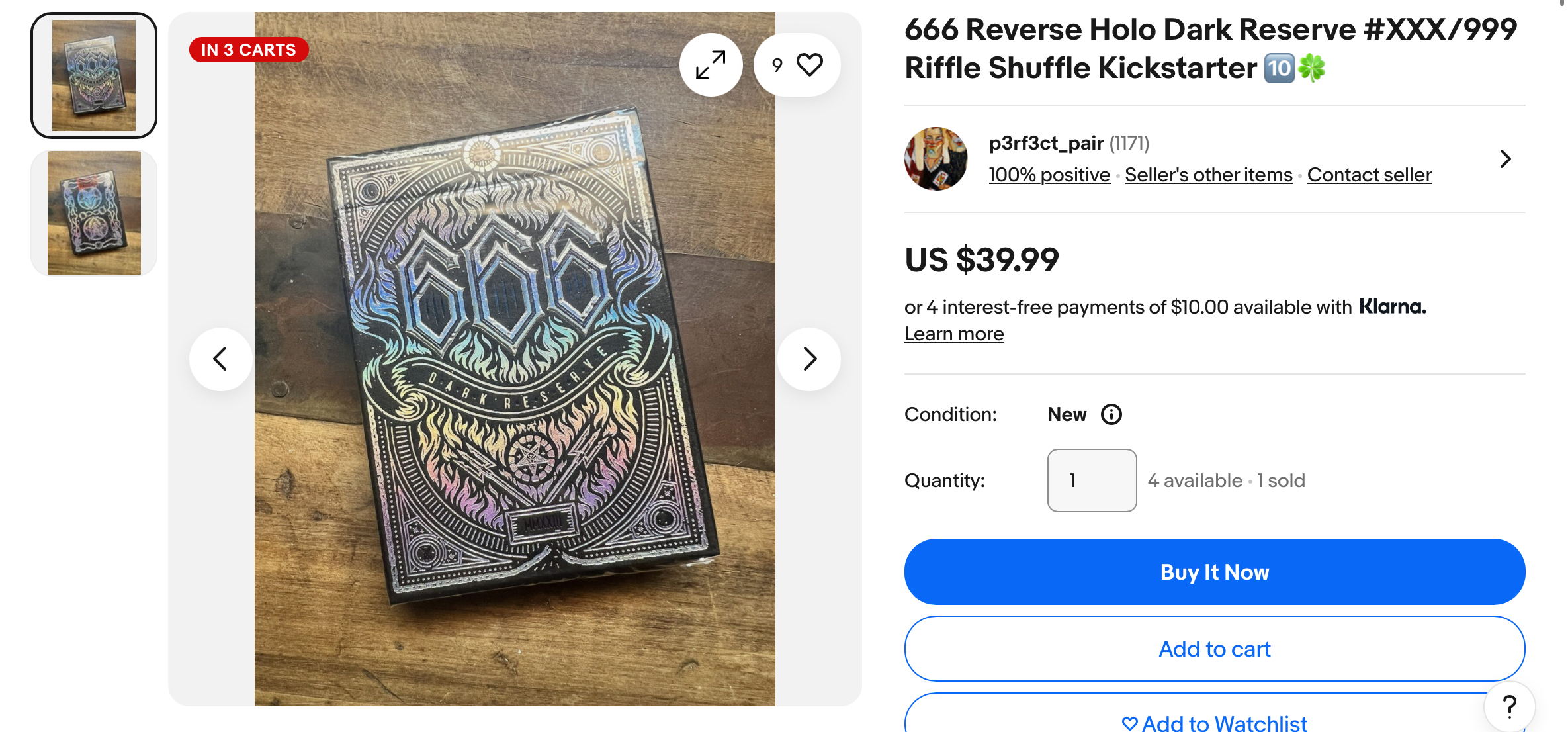Screen dimensions: 1568x732
Task: Show the previous image with the left arrow
Action: point(220,359)
